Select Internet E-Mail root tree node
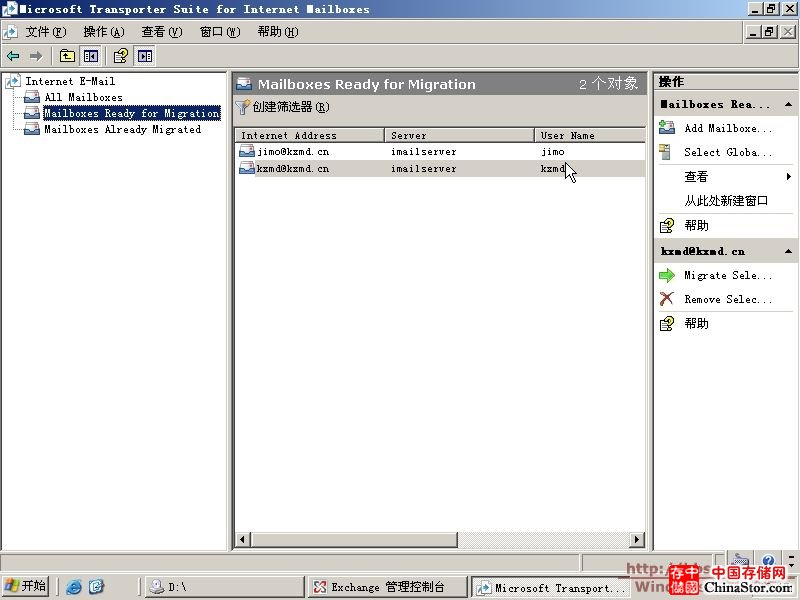Screen dimensions: 800x600 click(70, 81)
